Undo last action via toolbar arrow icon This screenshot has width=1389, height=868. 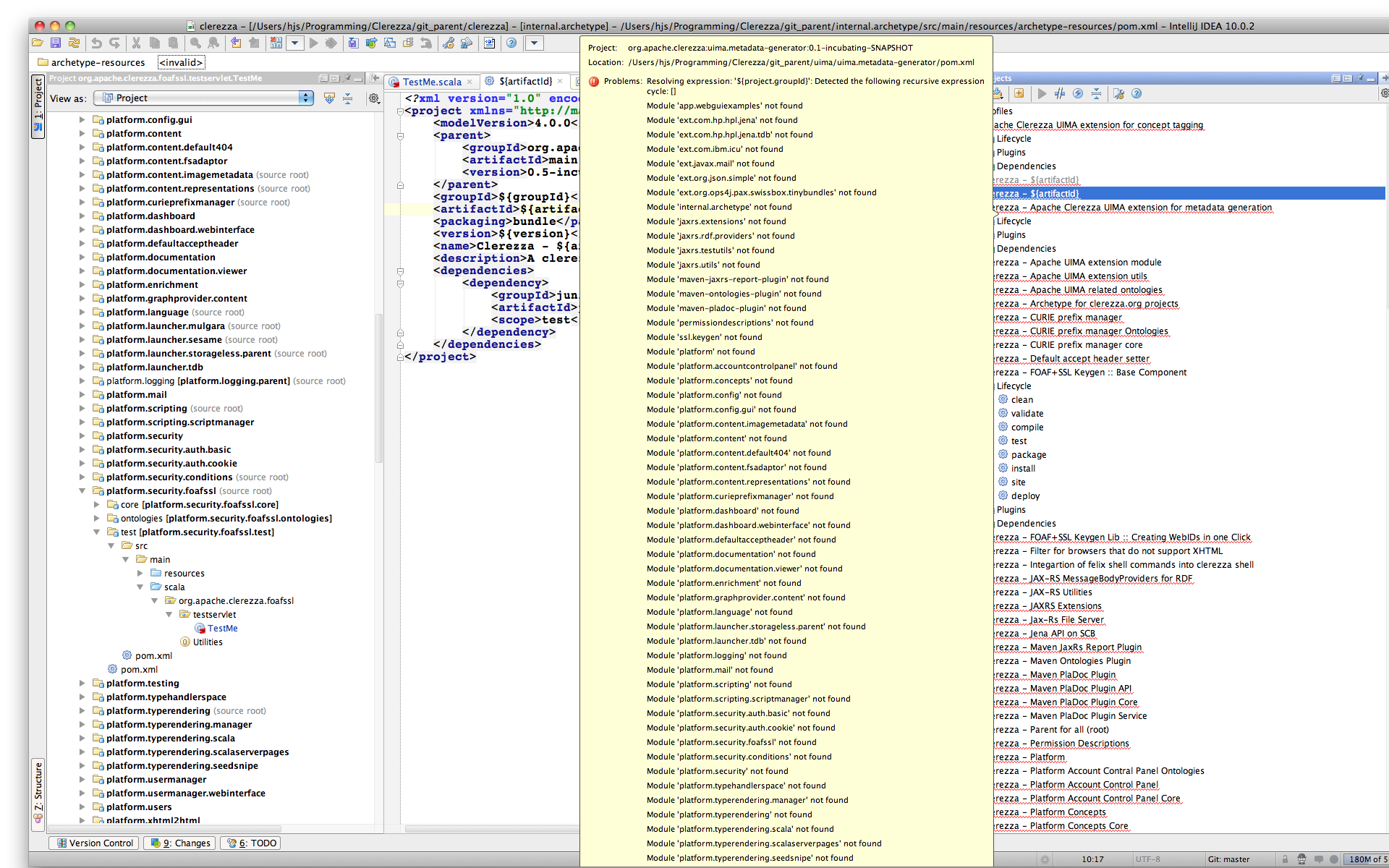96,43
